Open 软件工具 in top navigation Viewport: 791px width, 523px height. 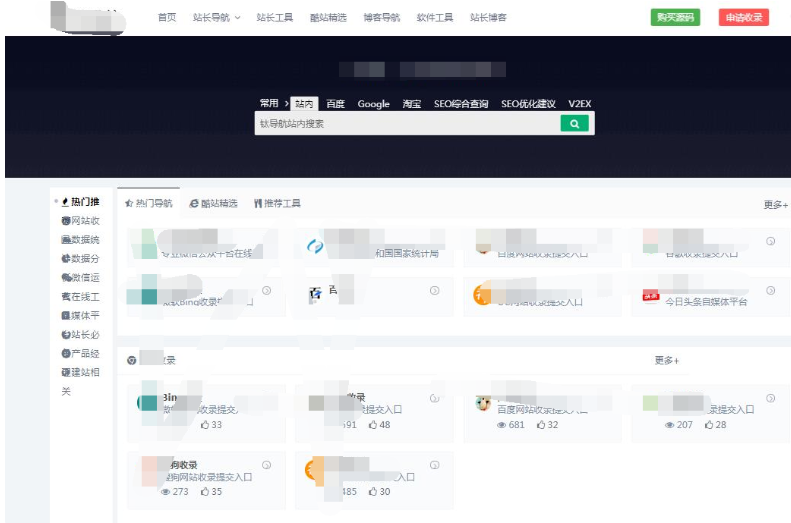point(435,18)
